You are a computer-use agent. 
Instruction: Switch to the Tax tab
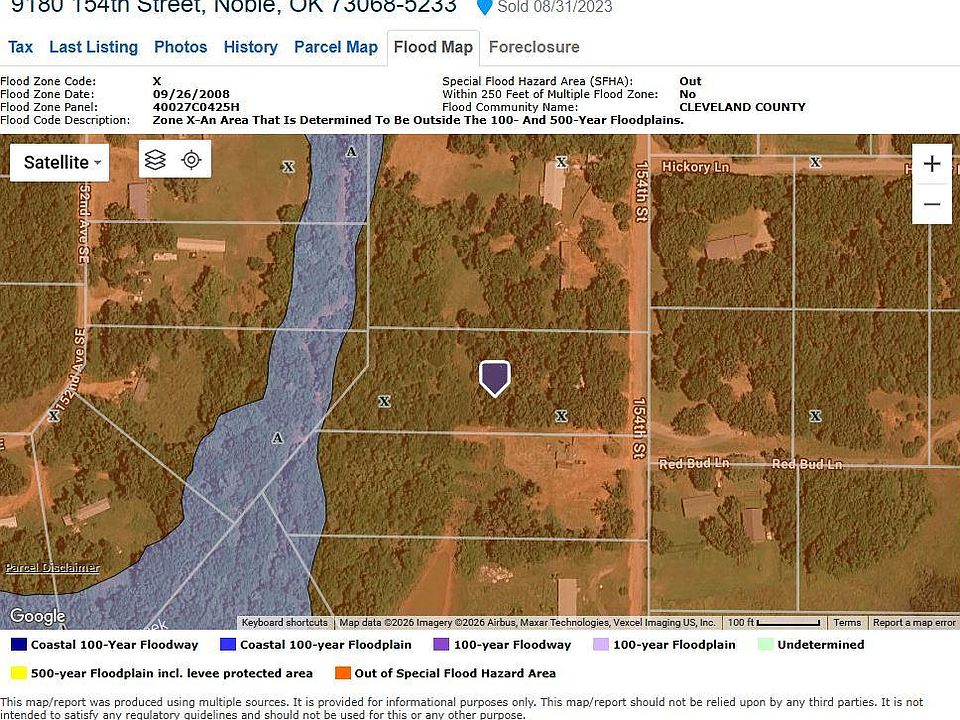pos(20,47)
